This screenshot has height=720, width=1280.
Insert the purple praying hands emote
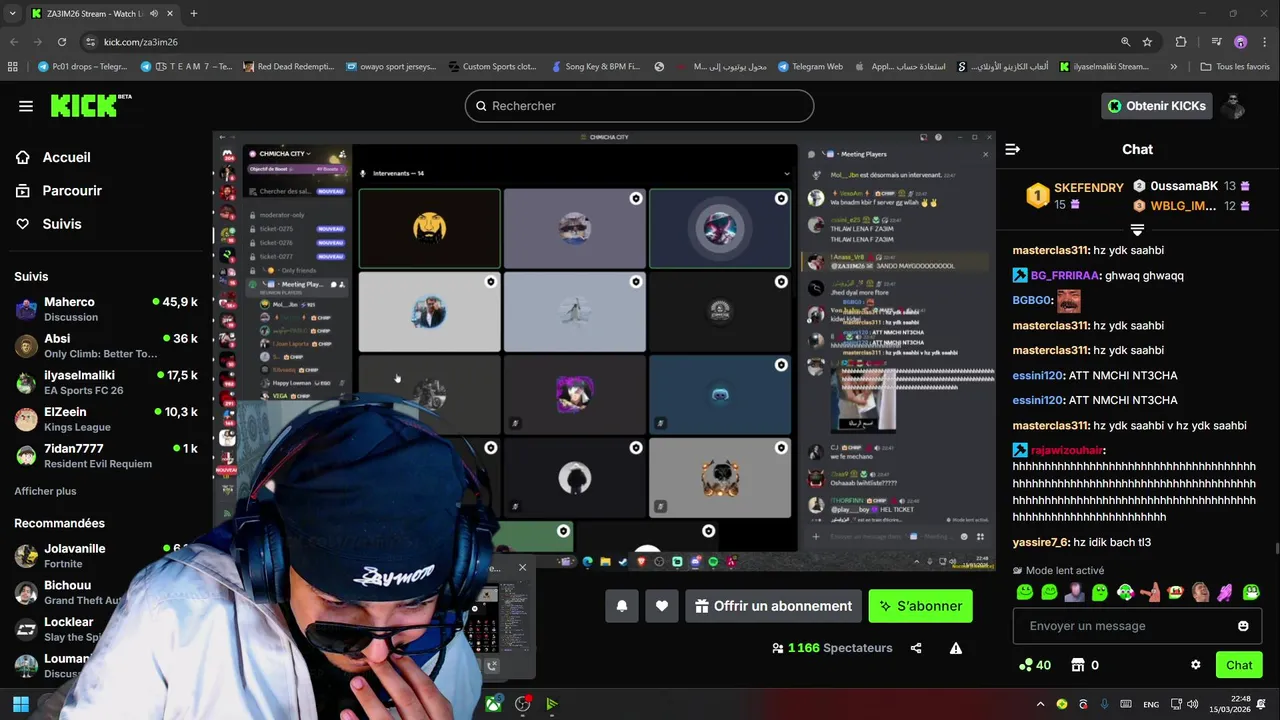[x=1225, y=592]
